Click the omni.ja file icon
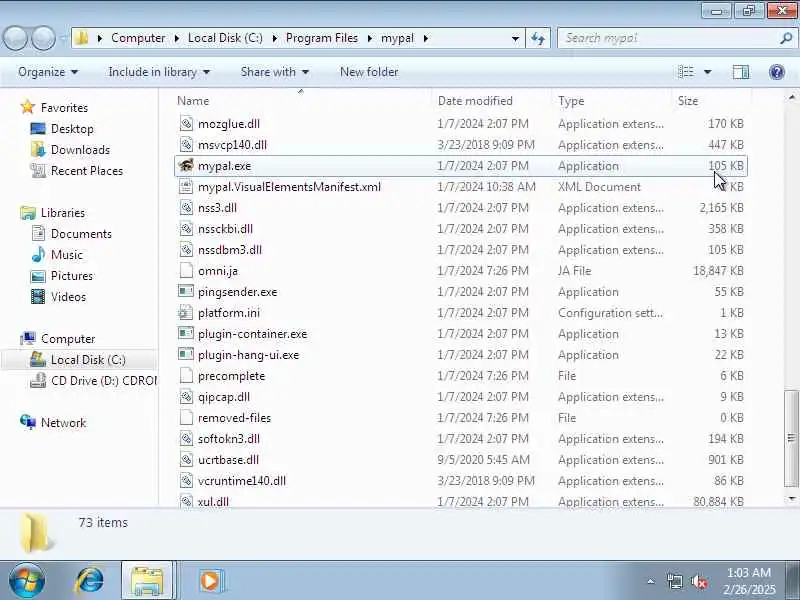The width and height of the screenshot is (800, 600). pos(186,271)
